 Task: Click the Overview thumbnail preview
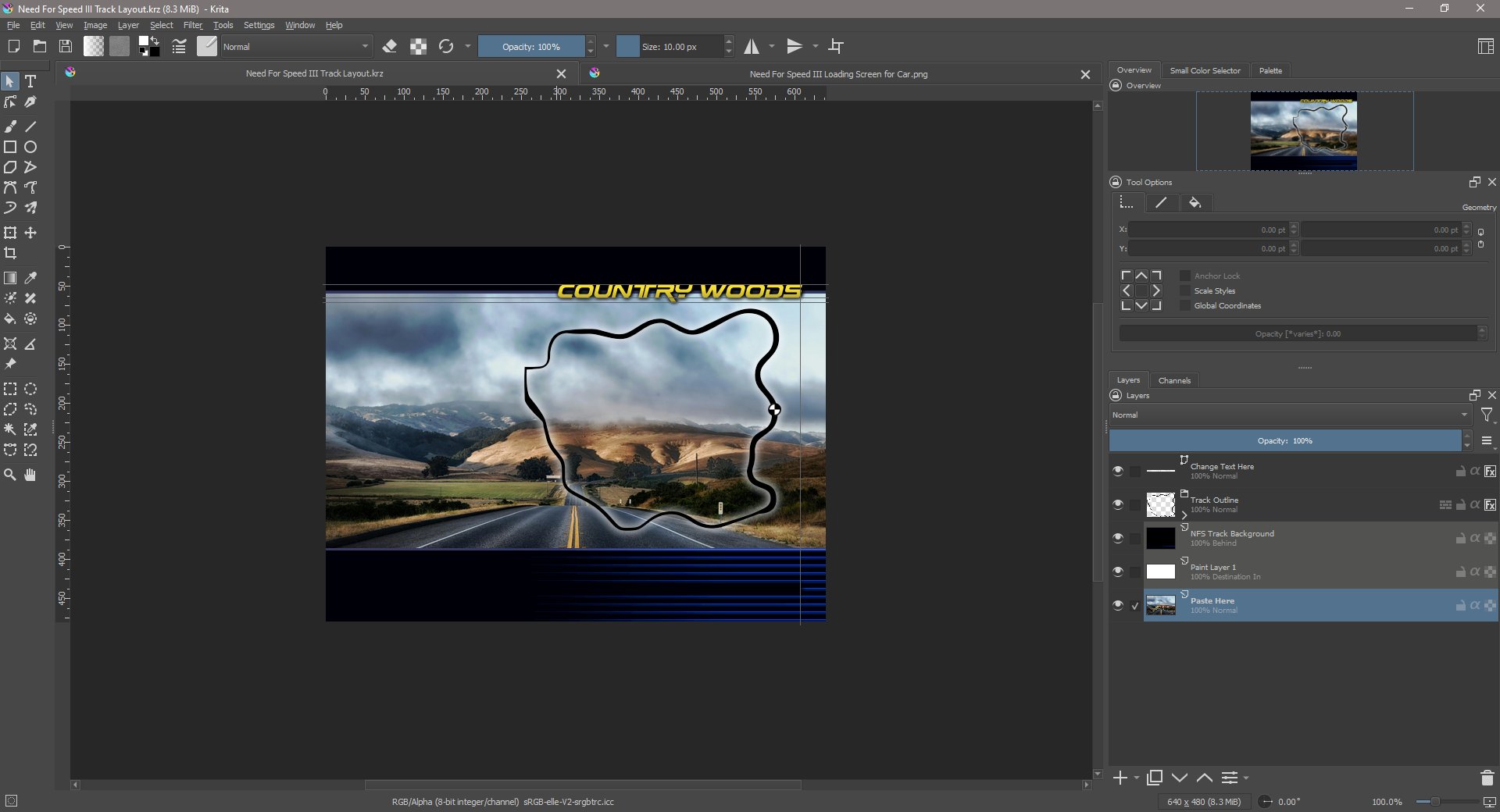pos(1304,131)
